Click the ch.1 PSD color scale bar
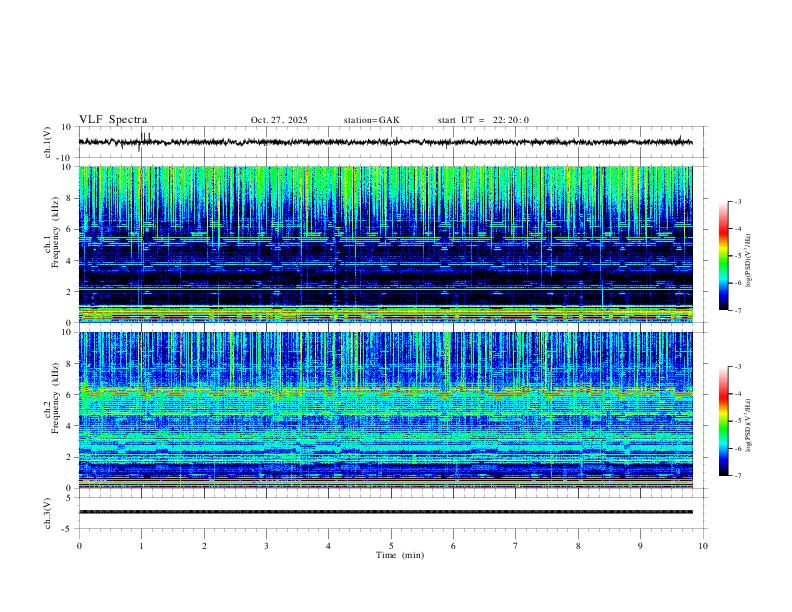Image resolution: width=792 pixels, height=612 pixels. click(x=724, y=256)
